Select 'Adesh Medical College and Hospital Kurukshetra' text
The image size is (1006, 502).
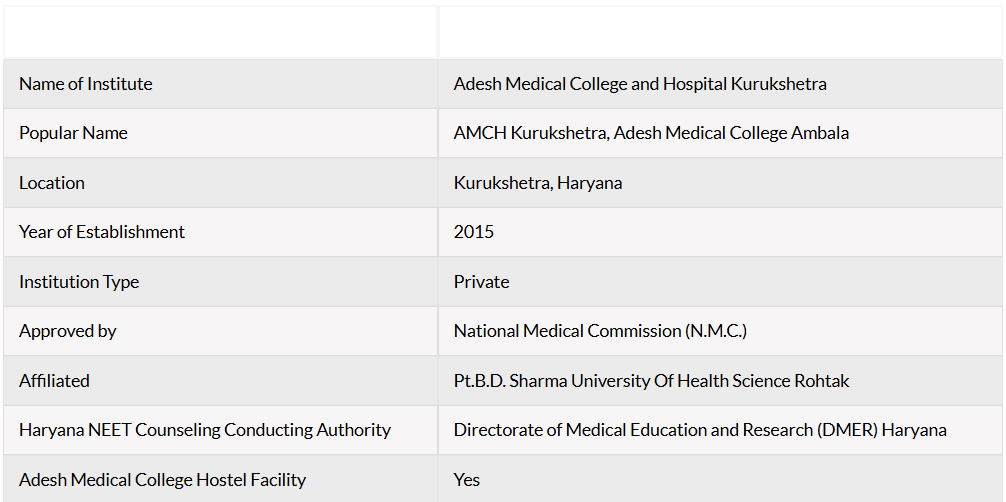[640, 84]
